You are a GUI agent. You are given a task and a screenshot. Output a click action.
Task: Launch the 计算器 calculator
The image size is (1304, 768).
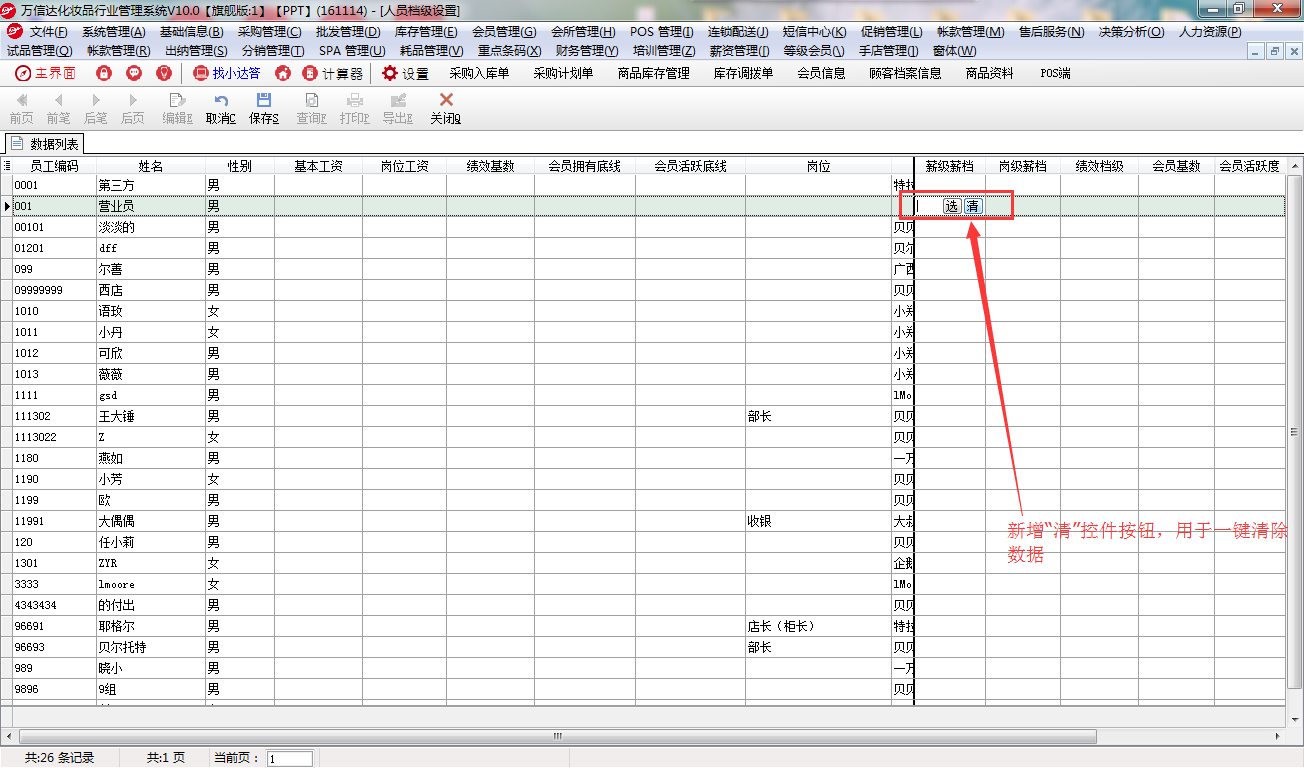[332, 73]
